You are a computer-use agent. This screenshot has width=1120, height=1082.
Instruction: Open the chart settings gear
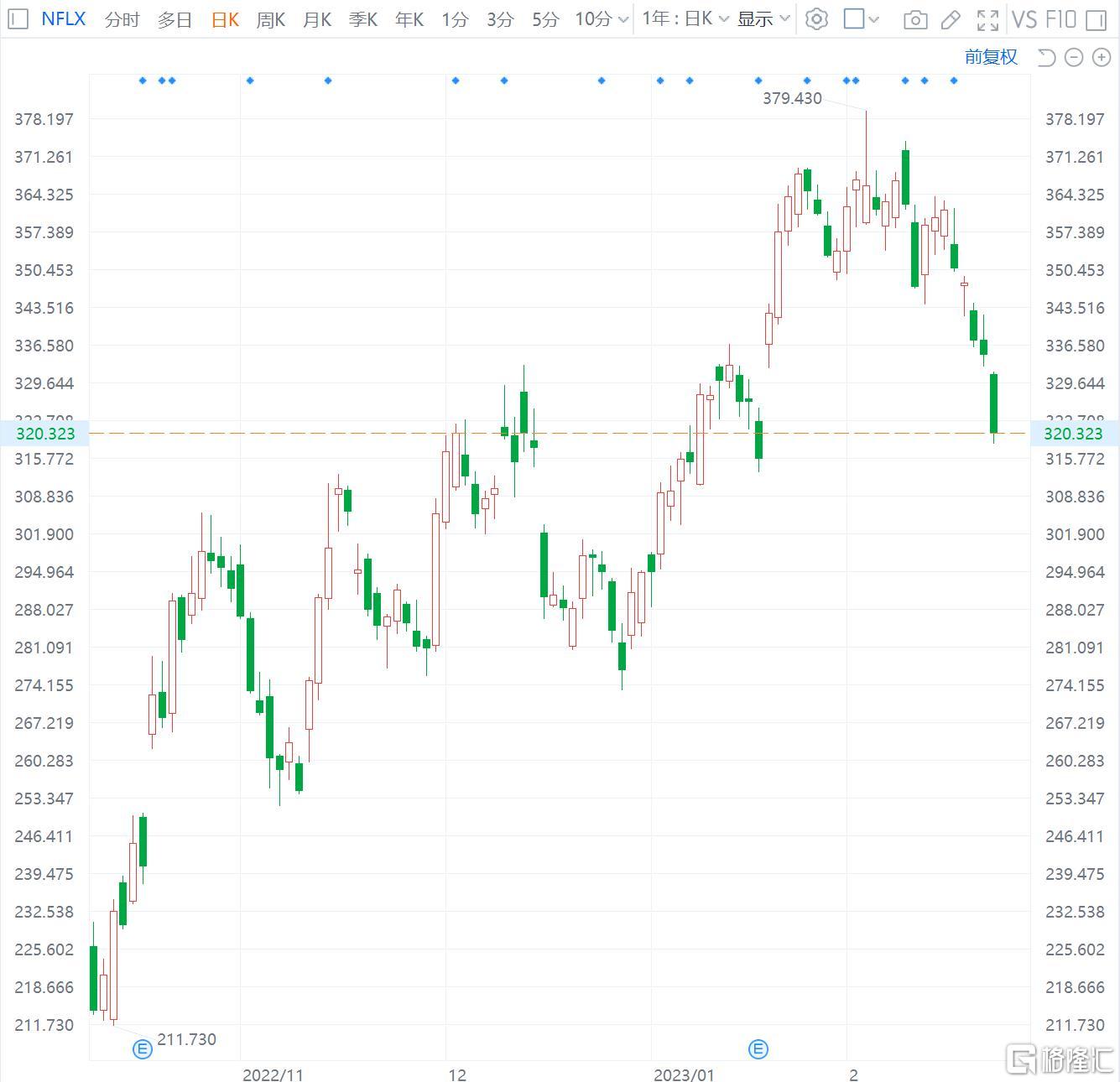816,18
